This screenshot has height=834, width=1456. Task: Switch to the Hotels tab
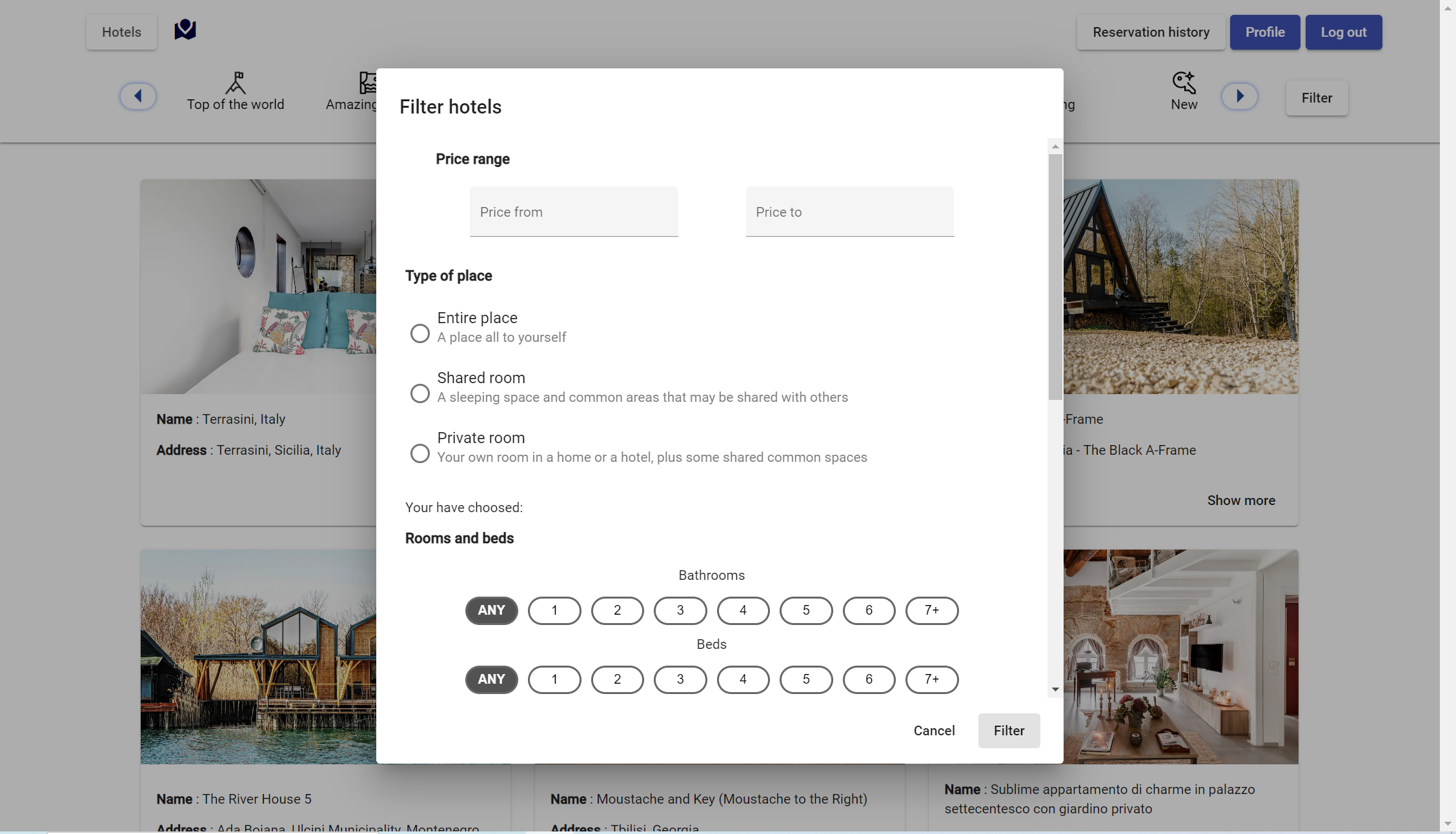(121, 32)
